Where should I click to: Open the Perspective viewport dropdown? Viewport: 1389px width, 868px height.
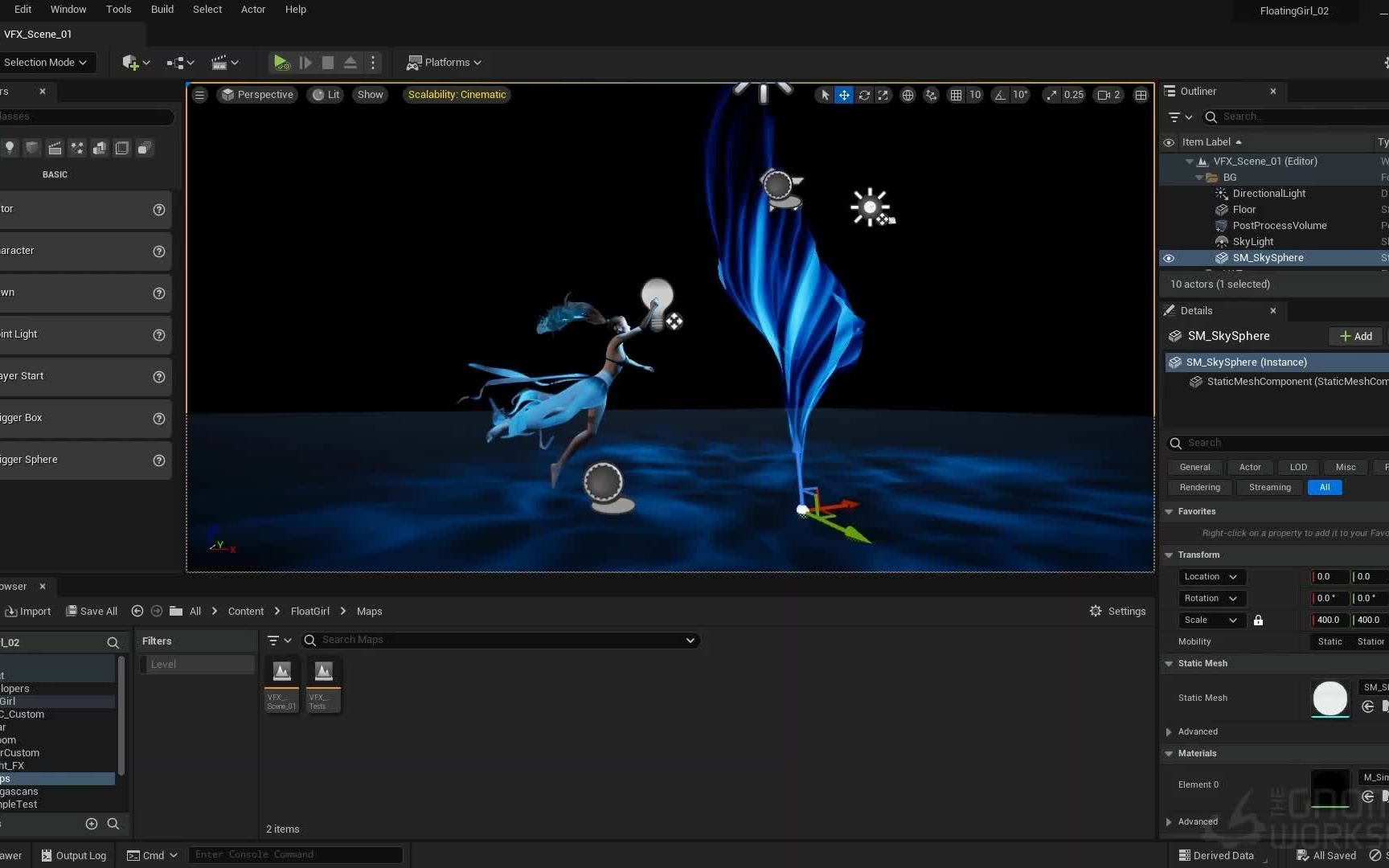[x=257, y=94]
